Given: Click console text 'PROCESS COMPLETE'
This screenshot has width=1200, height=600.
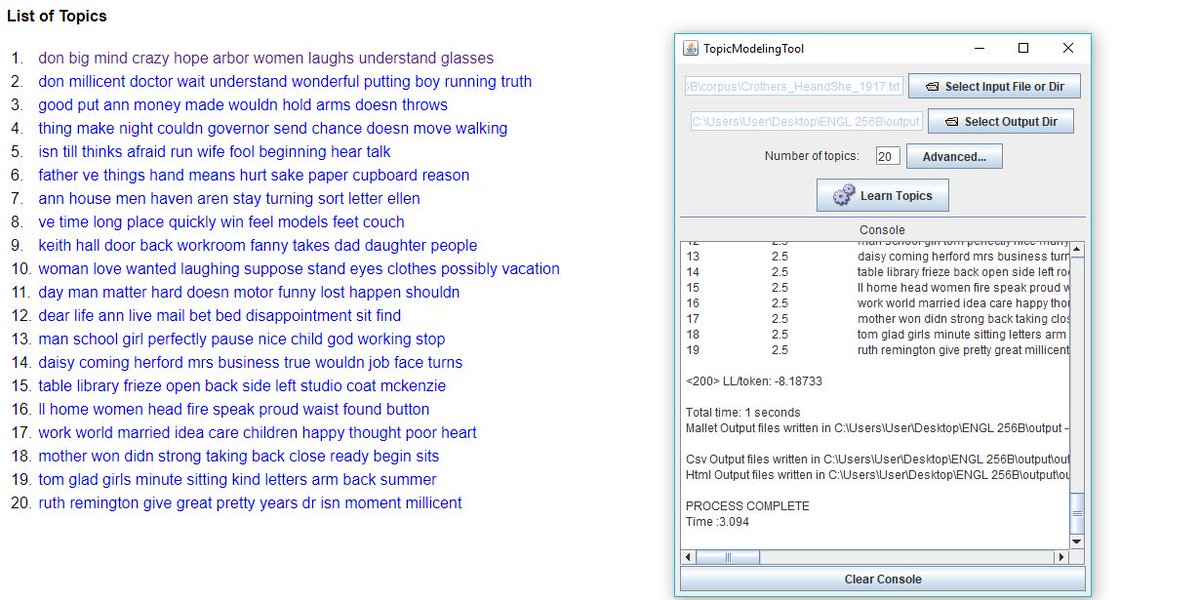Looking at the screenshot, I should coord(748,506).
